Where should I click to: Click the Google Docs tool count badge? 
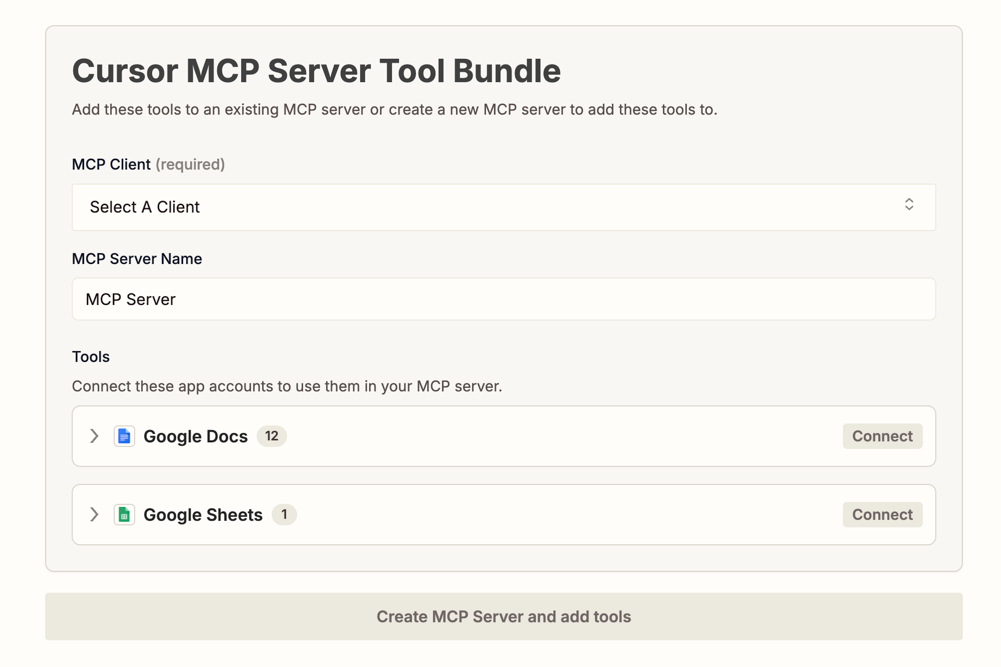[271, 436]
